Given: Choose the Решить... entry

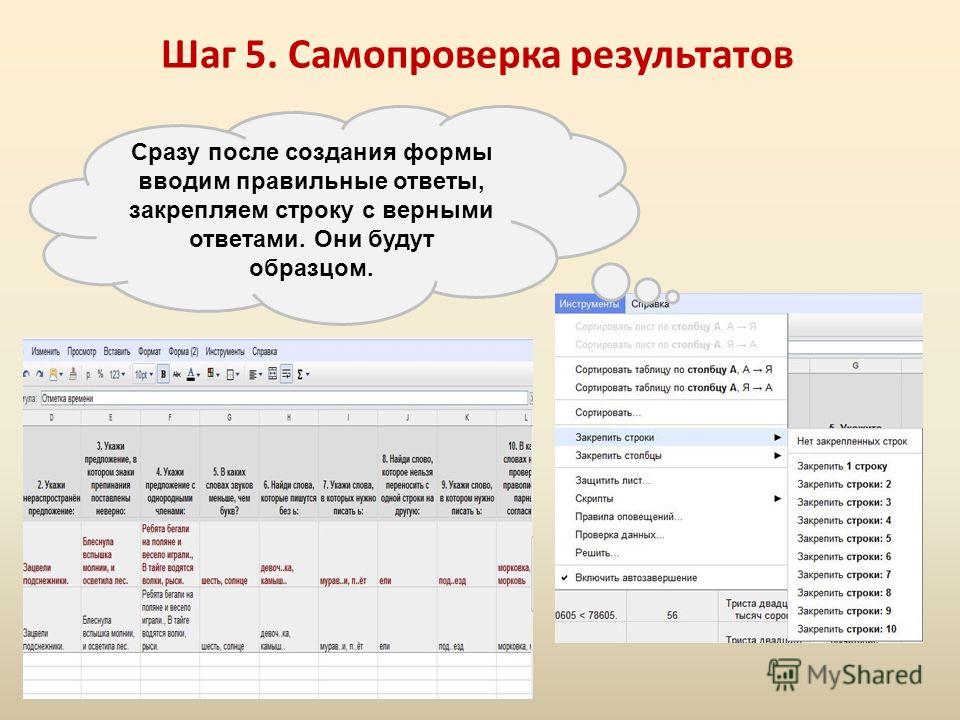Looking at the screenshot, I should click(x=671, y=553).
